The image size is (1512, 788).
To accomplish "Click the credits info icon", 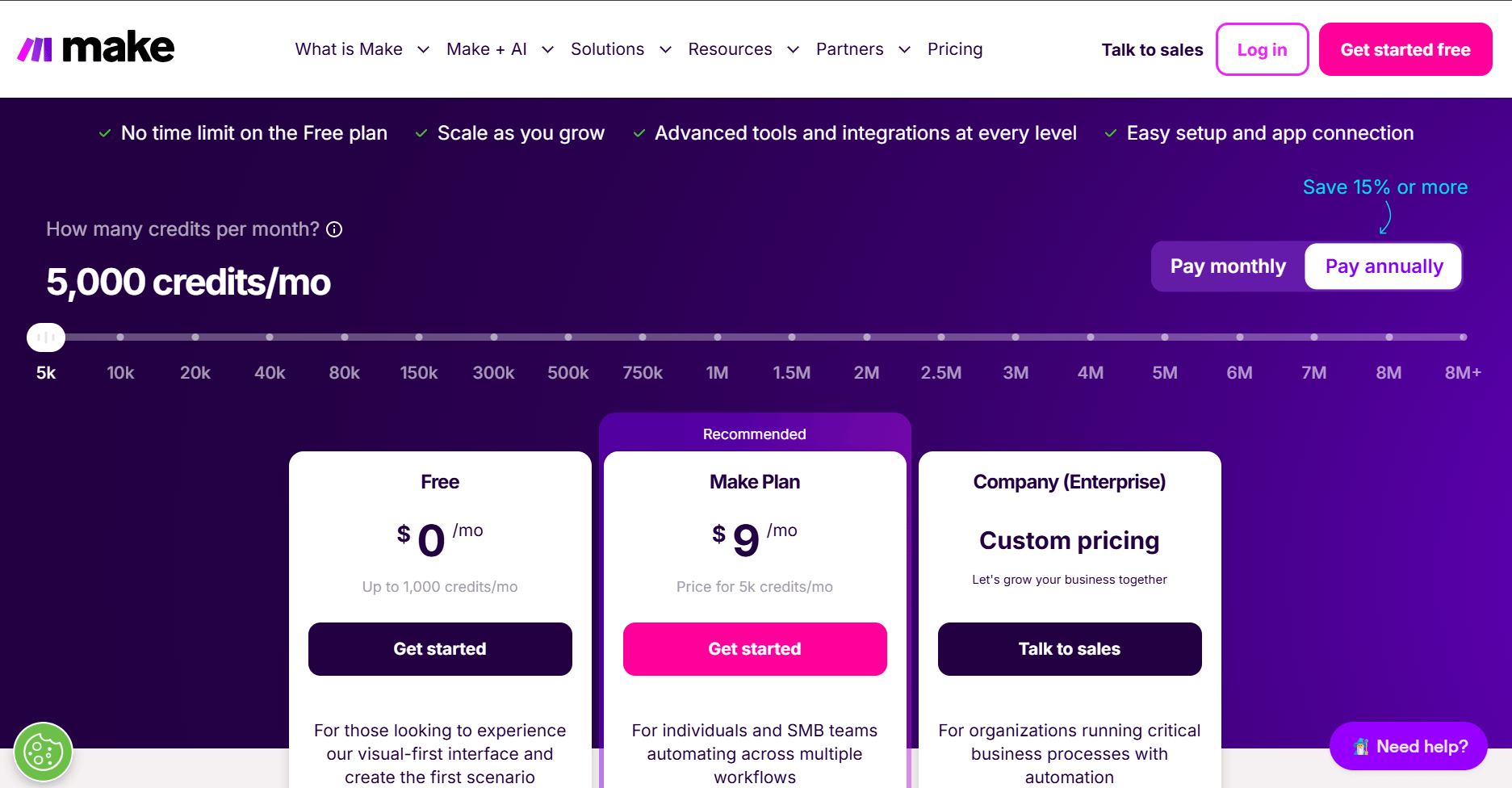I will coord(334,229).
